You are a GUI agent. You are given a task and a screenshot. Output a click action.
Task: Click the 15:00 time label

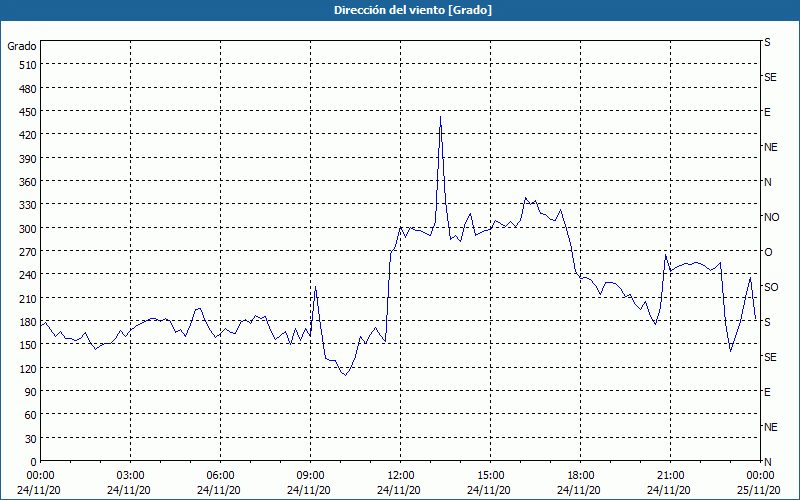point(490,476)
